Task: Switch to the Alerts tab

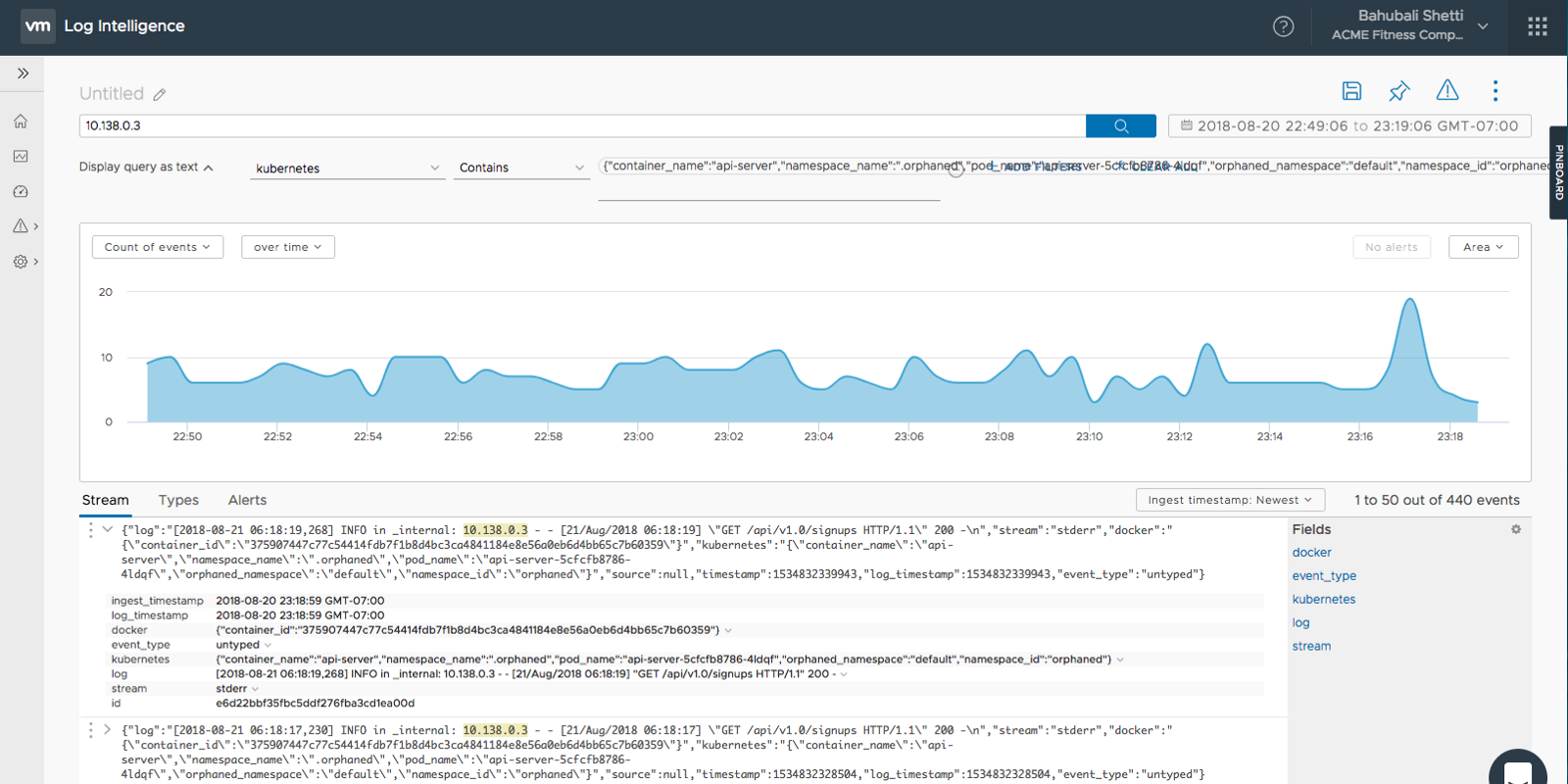Action: (247, 500)
